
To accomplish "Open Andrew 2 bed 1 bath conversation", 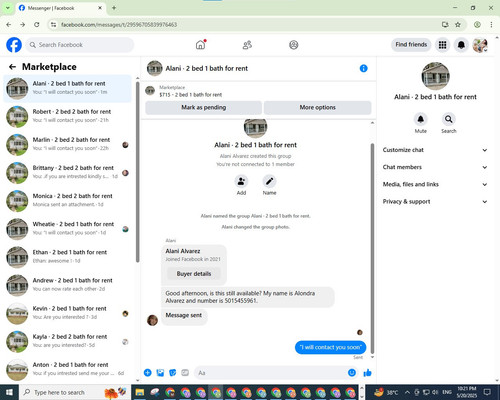I will (68, 284).
